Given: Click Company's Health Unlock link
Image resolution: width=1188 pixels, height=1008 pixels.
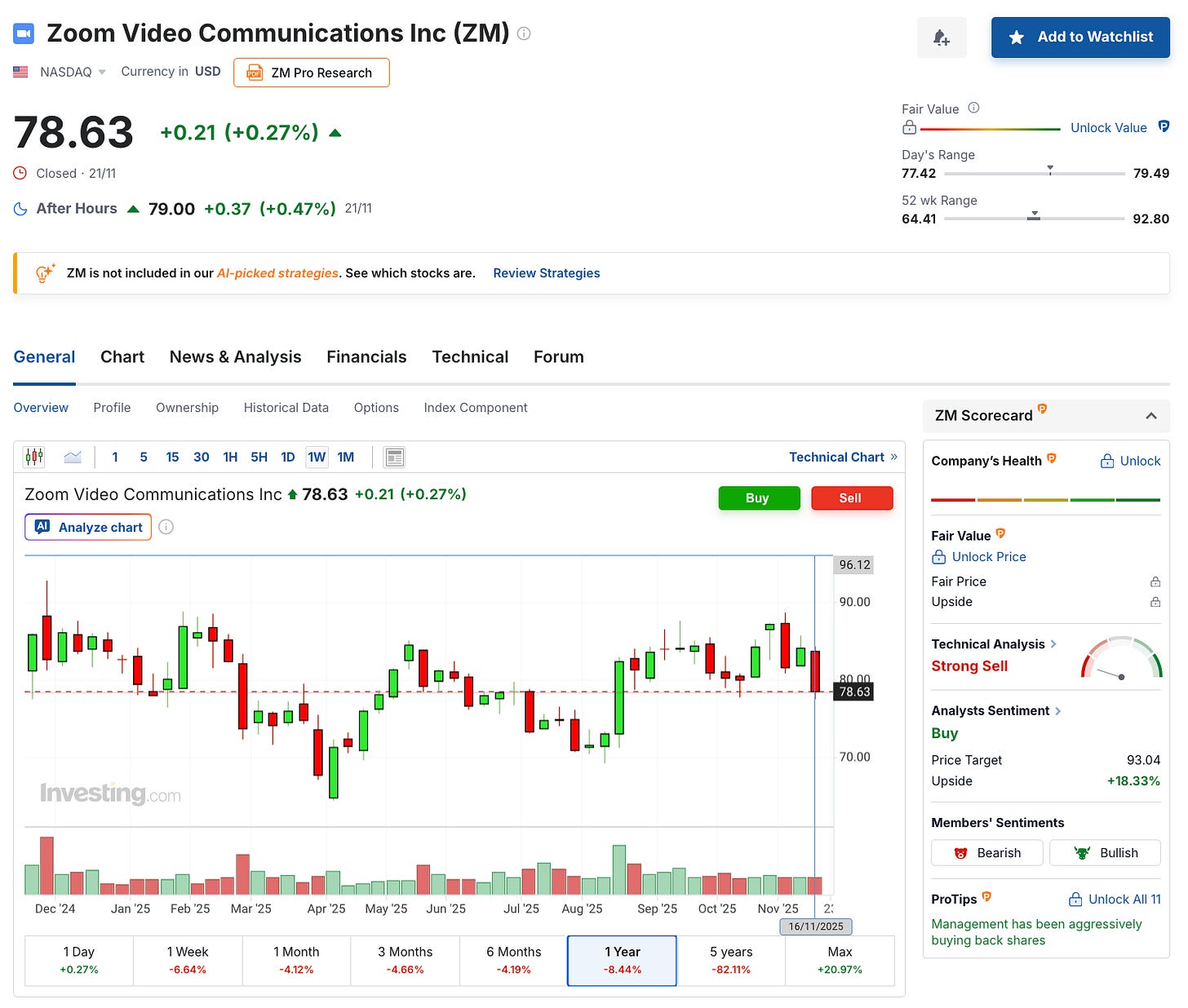Looking at the screenshot, I should pyautogui.click(x=1131, y=462).
